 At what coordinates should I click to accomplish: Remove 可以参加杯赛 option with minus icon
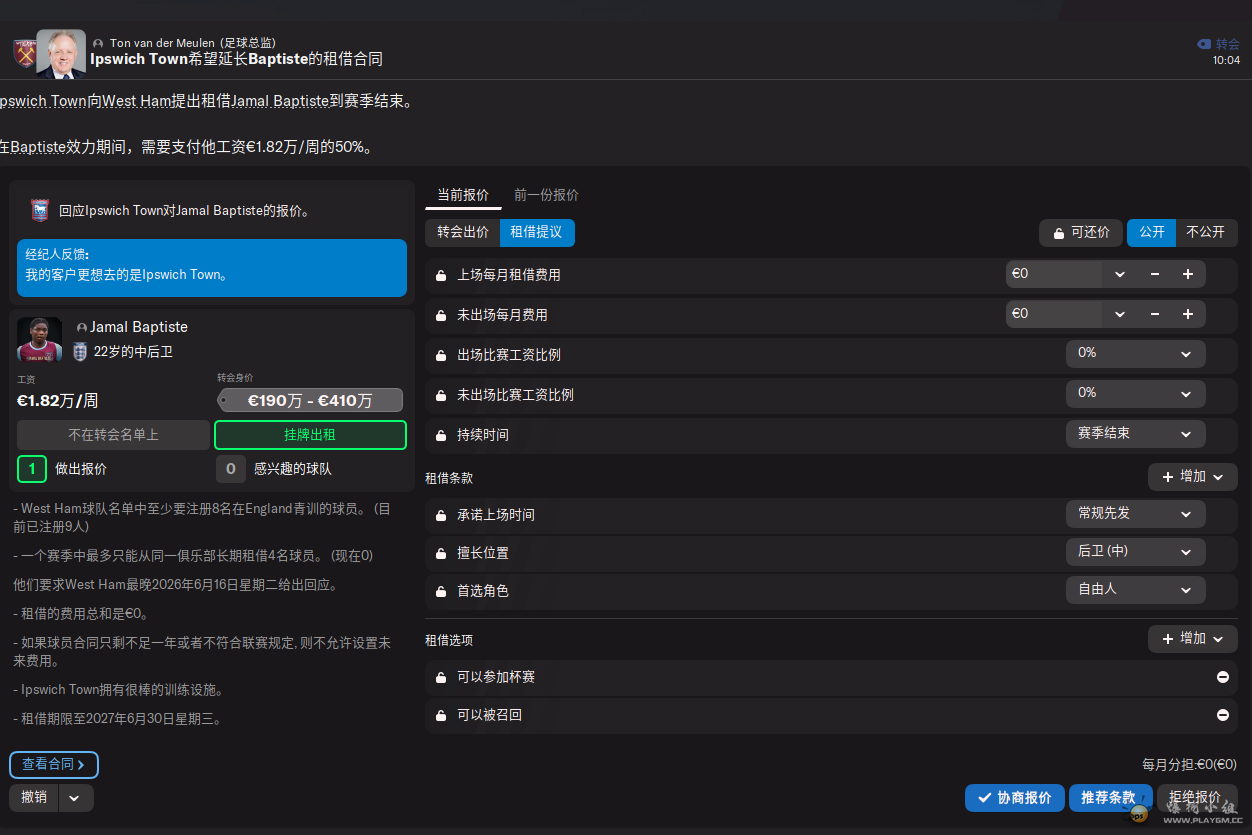tap(1222, 677)
